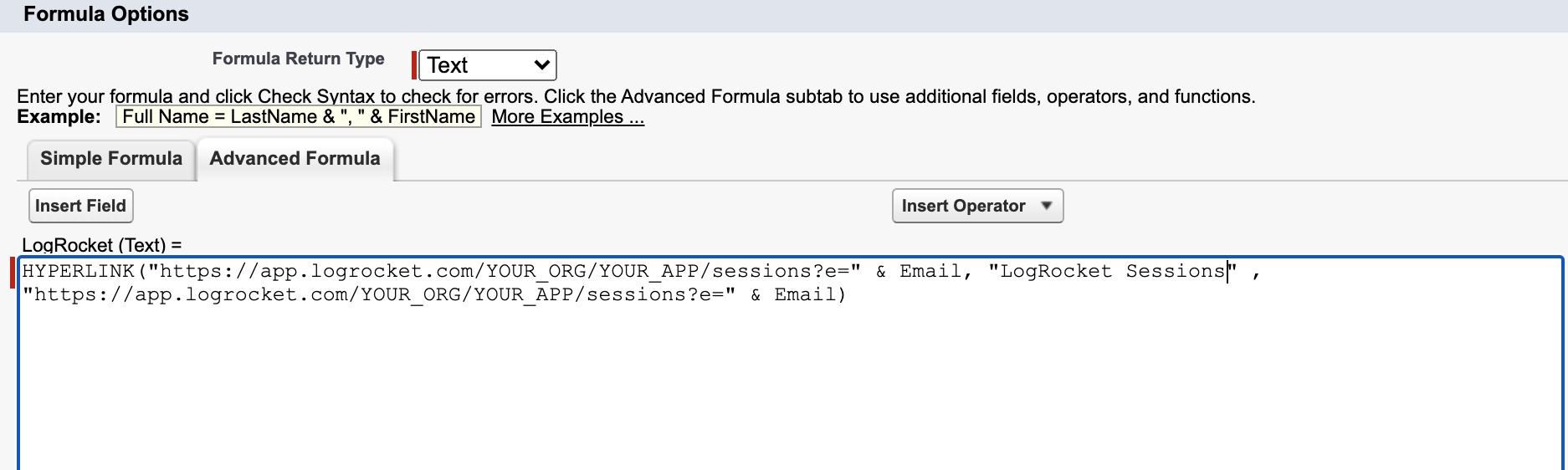The image size is (1568, 470).
Task: Click the 'Formula Options' section heading
Action: tap(106, 14)
